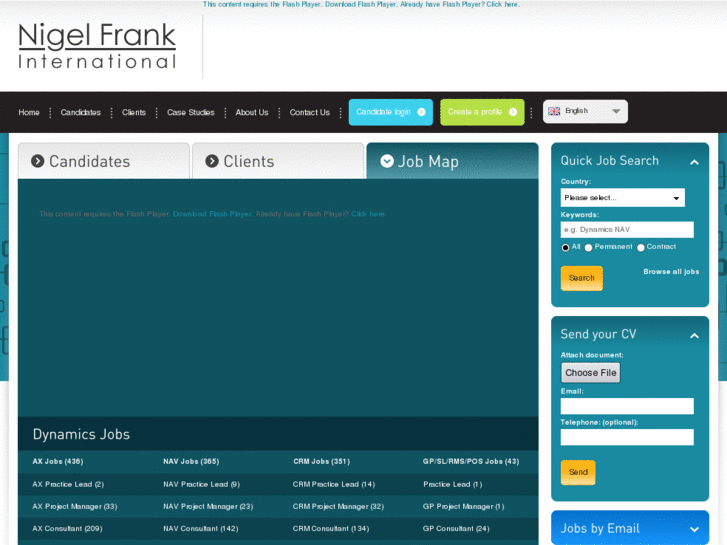Click the UK flag icon in language selector
The width and height of the screenshot is (727, 545).
point(554,111)
